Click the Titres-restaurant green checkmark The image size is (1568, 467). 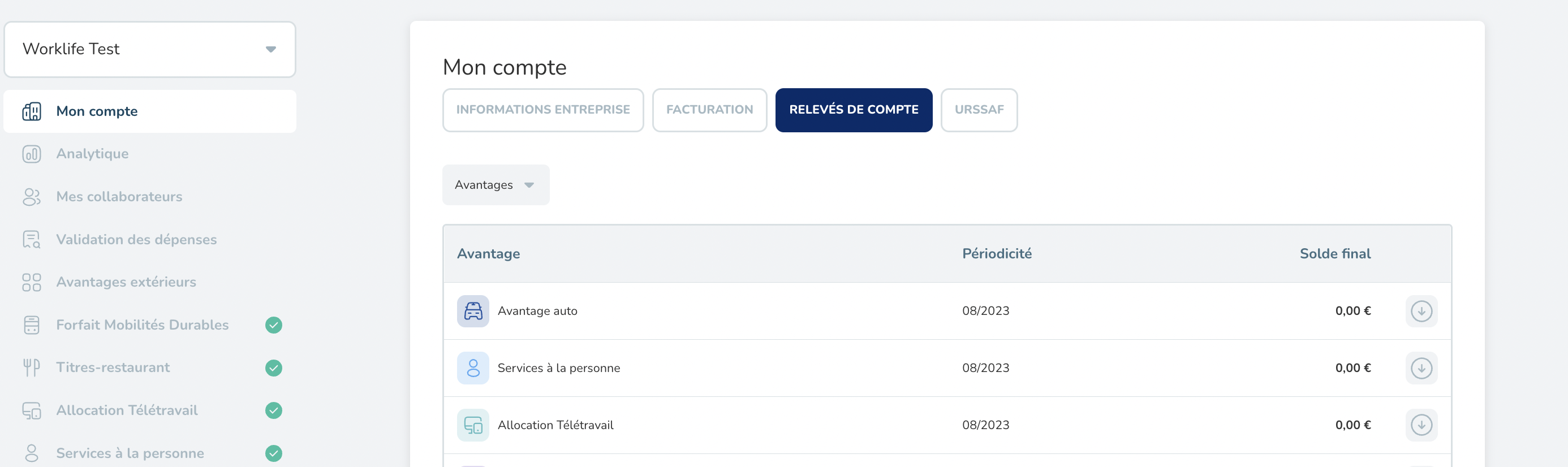point(274,368)
